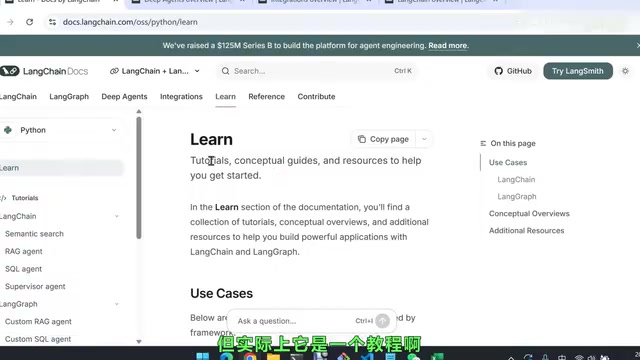This screenshot has height=360, width=640.
Task: Click the Search... docs input field
Action: [x=317, y=71]
